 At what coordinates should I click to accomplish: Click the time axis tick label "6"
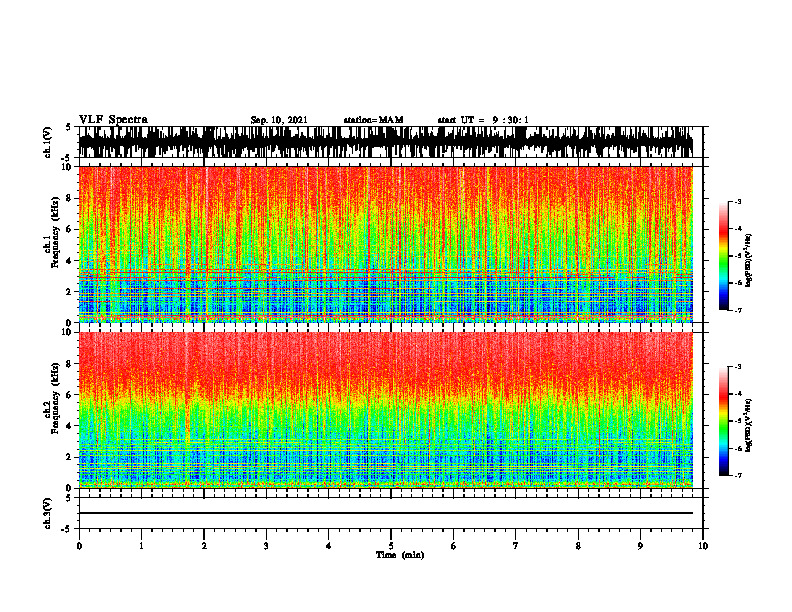[453, 546]
